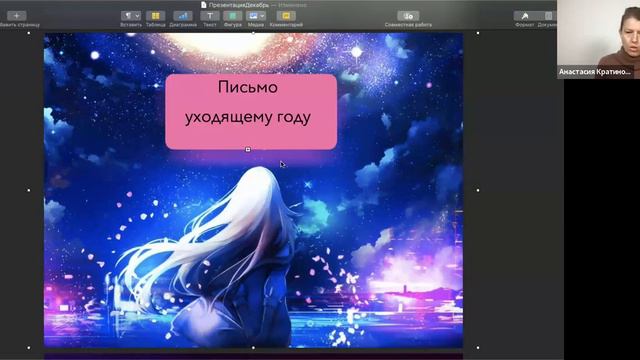Open Collaborate (Совместная работа) button

pos(408,16)
